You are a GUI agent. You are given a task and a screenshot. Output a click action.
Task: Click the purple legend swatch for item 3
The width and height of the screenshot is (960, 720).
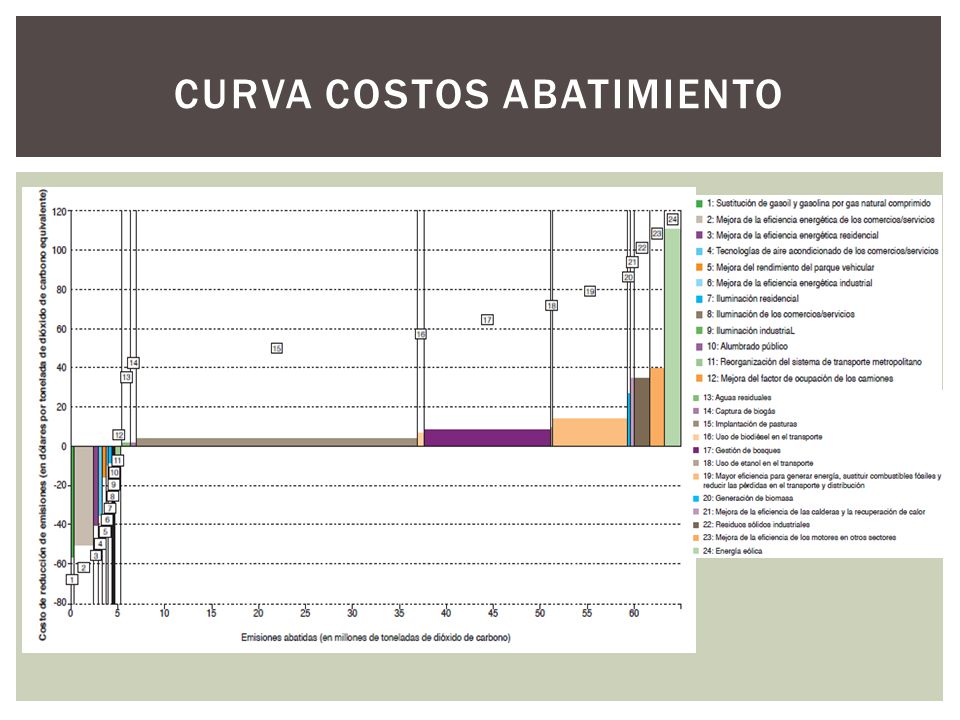tap(699, 235)
